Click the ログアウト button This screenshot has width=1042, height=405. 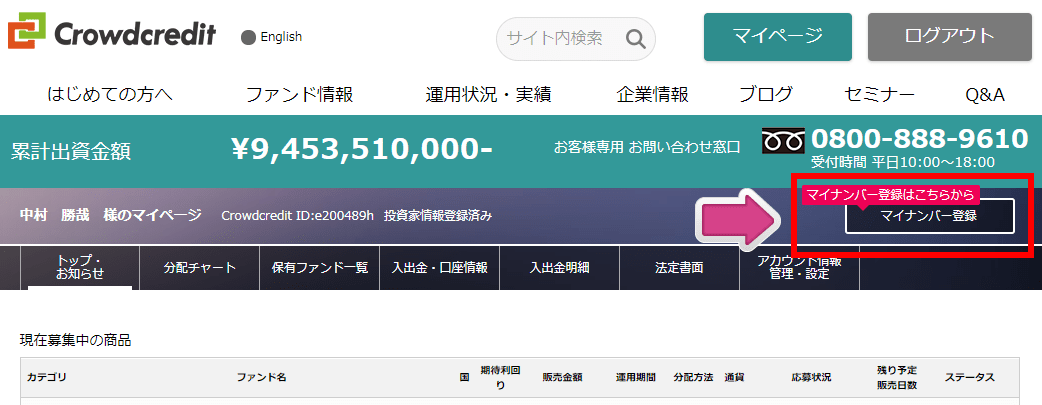point(950,37)
